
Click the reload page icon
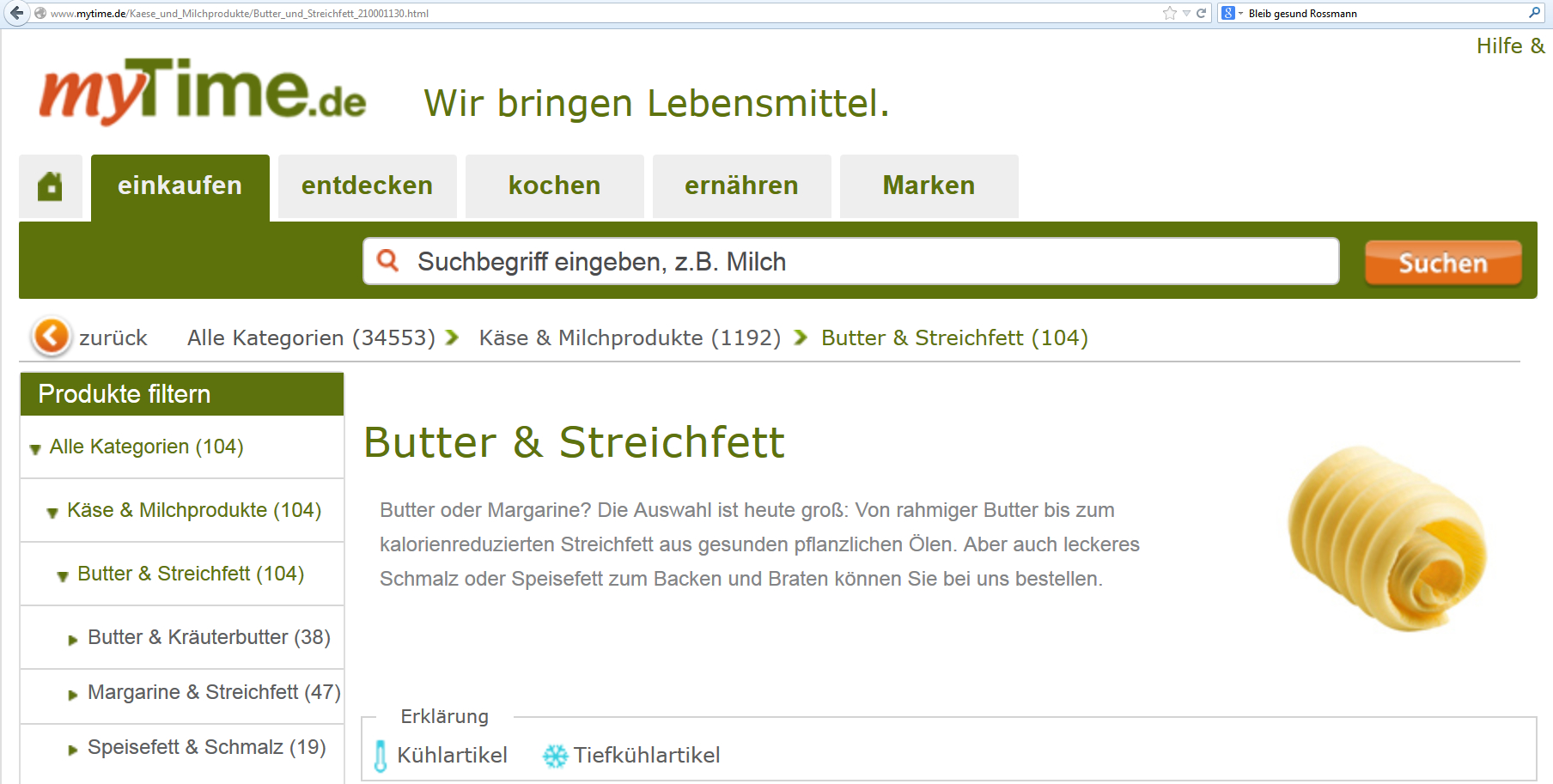coord(1201,13)
